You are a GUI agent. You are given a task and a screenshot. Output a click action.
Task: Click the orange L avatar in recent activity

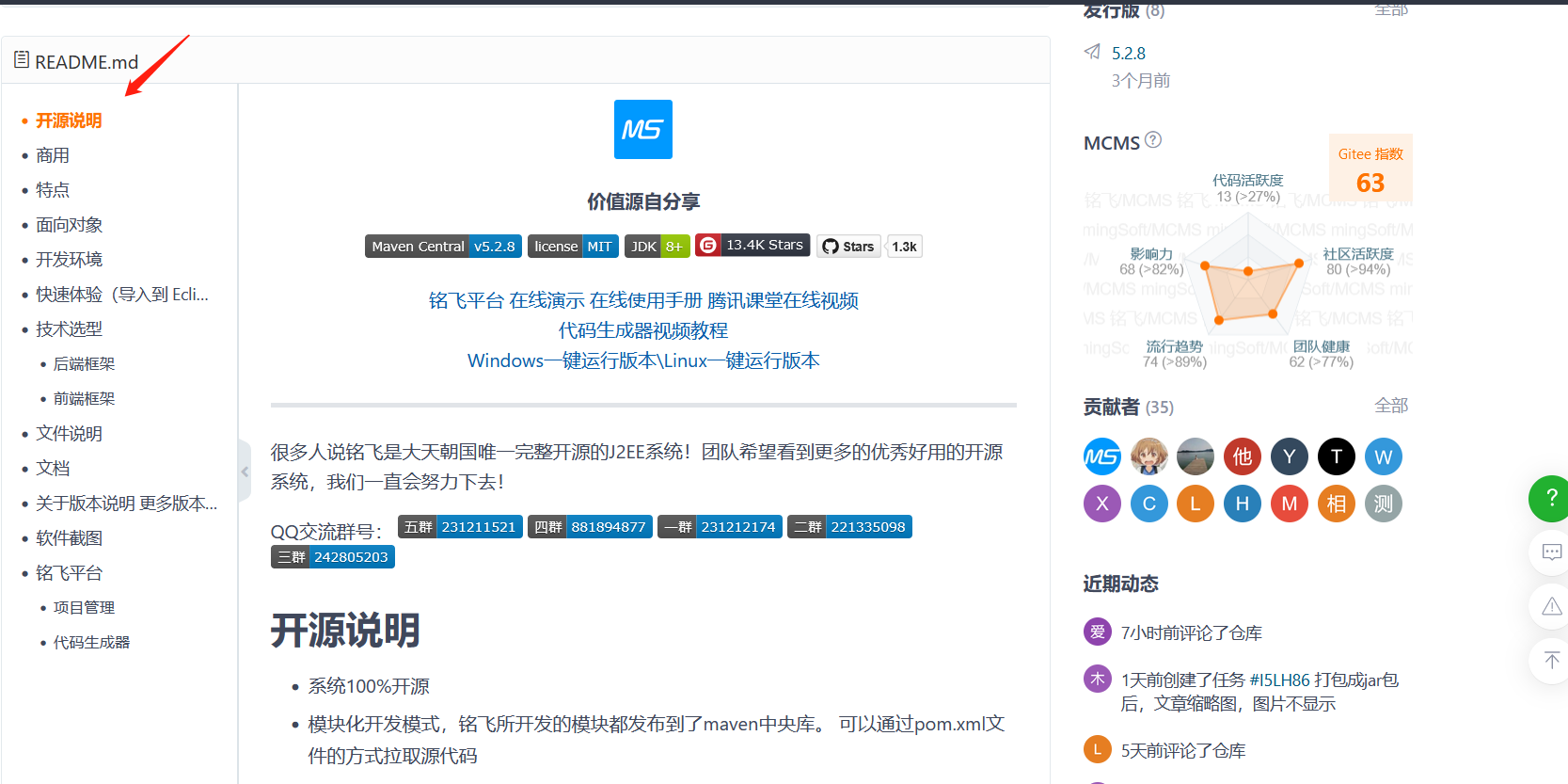1098,749
